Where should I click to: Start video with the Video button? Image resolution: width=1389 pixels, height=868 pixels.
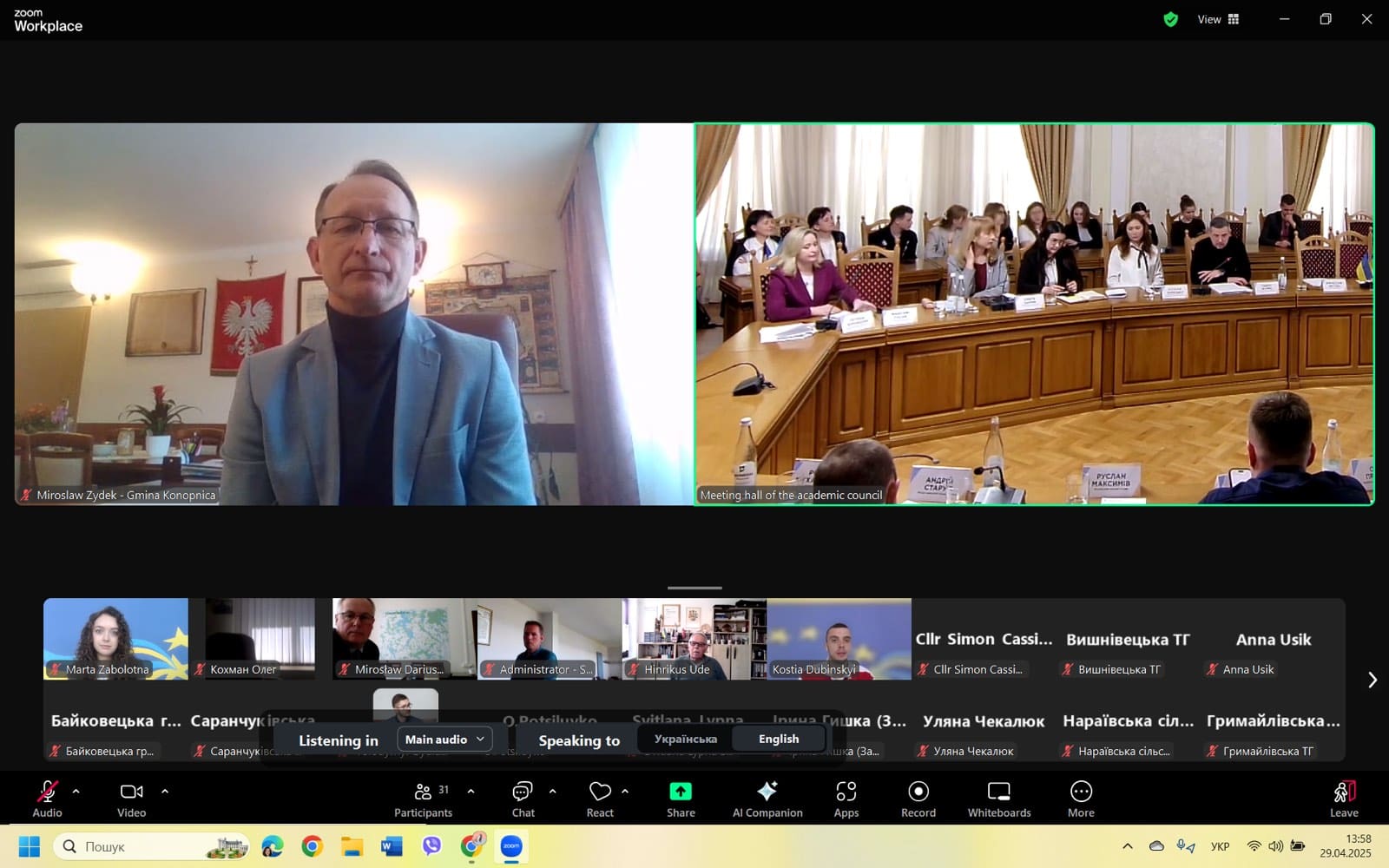(x=131, y=799)
